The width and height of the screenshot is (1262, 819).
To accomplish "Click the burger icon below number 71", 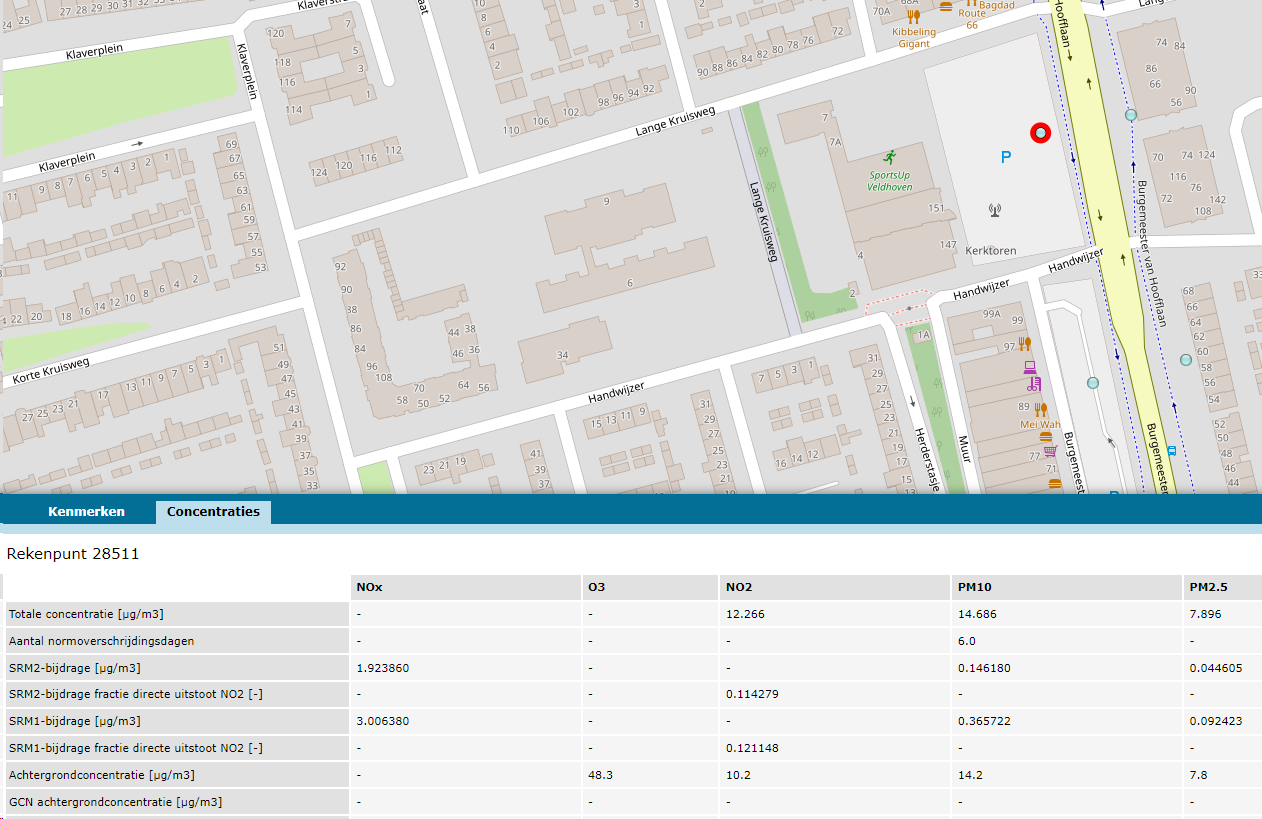I will 1055,484.
